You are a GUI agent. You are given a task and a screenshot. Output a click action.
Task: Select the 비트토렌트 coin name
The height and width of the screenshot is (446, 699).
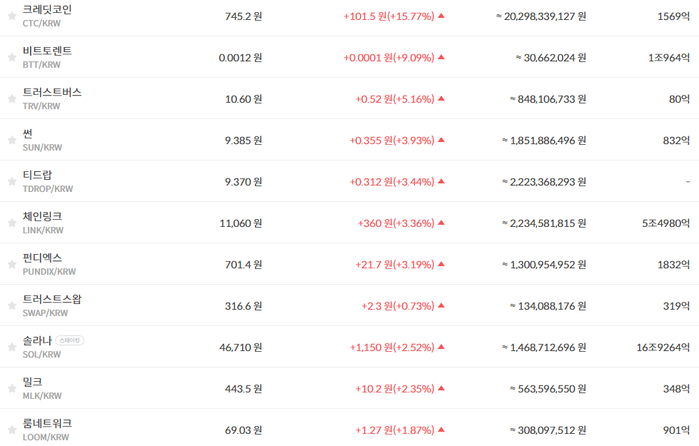pyautogui.click(x=47, y=51)
